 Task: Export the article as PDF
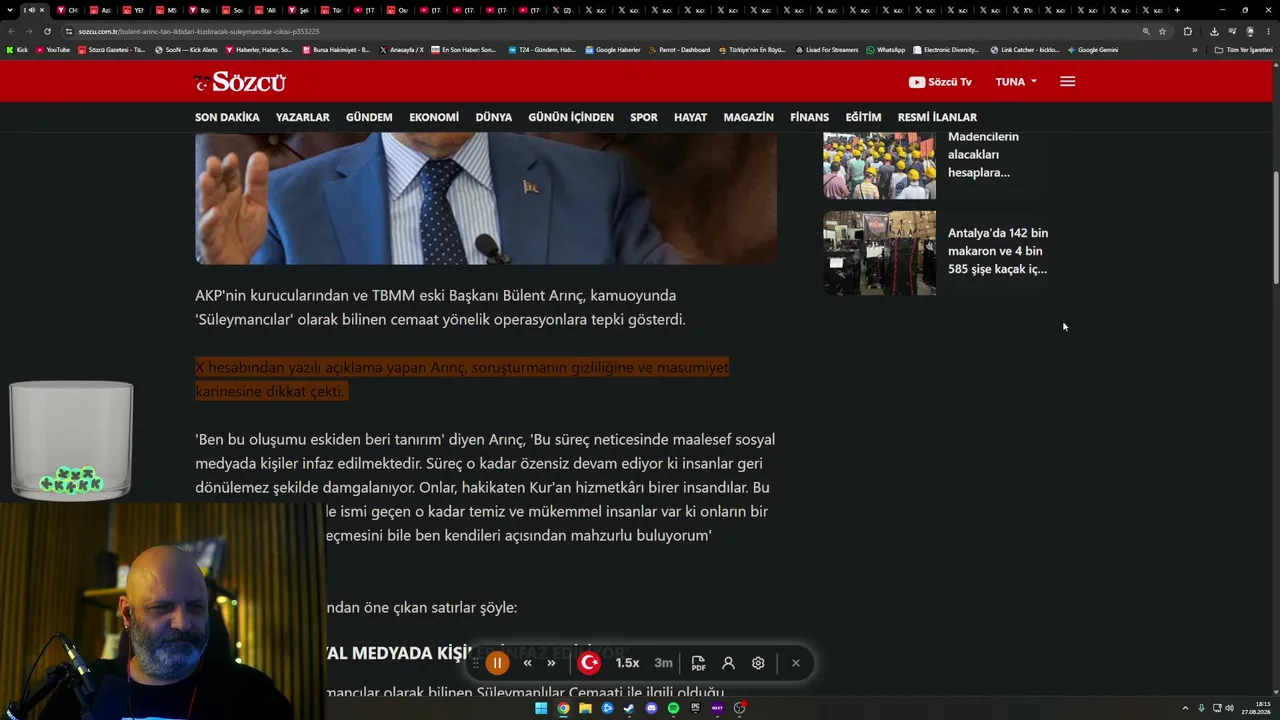point(698,663)
